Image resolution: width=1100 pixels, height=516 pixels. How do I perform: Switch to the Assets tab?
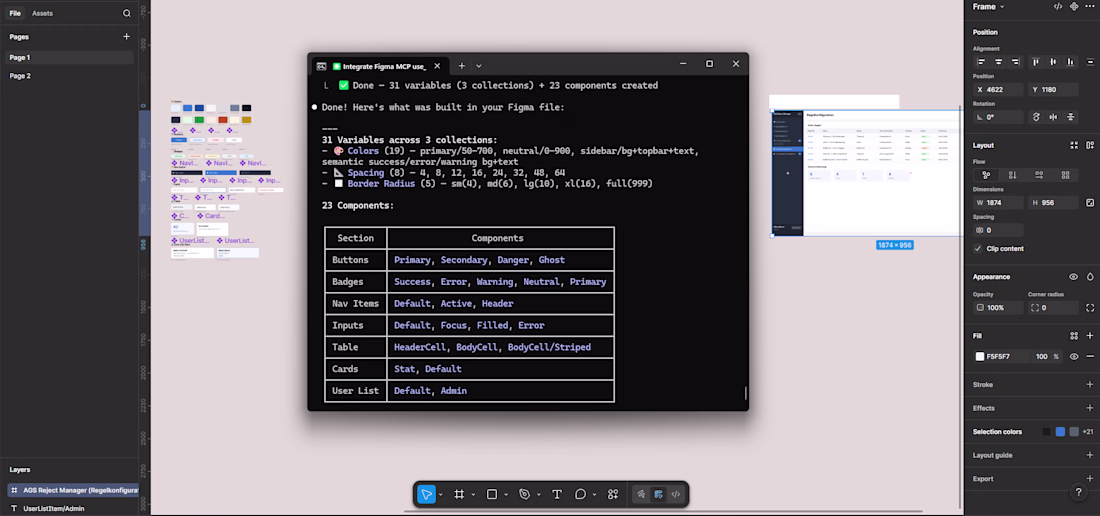42,13
